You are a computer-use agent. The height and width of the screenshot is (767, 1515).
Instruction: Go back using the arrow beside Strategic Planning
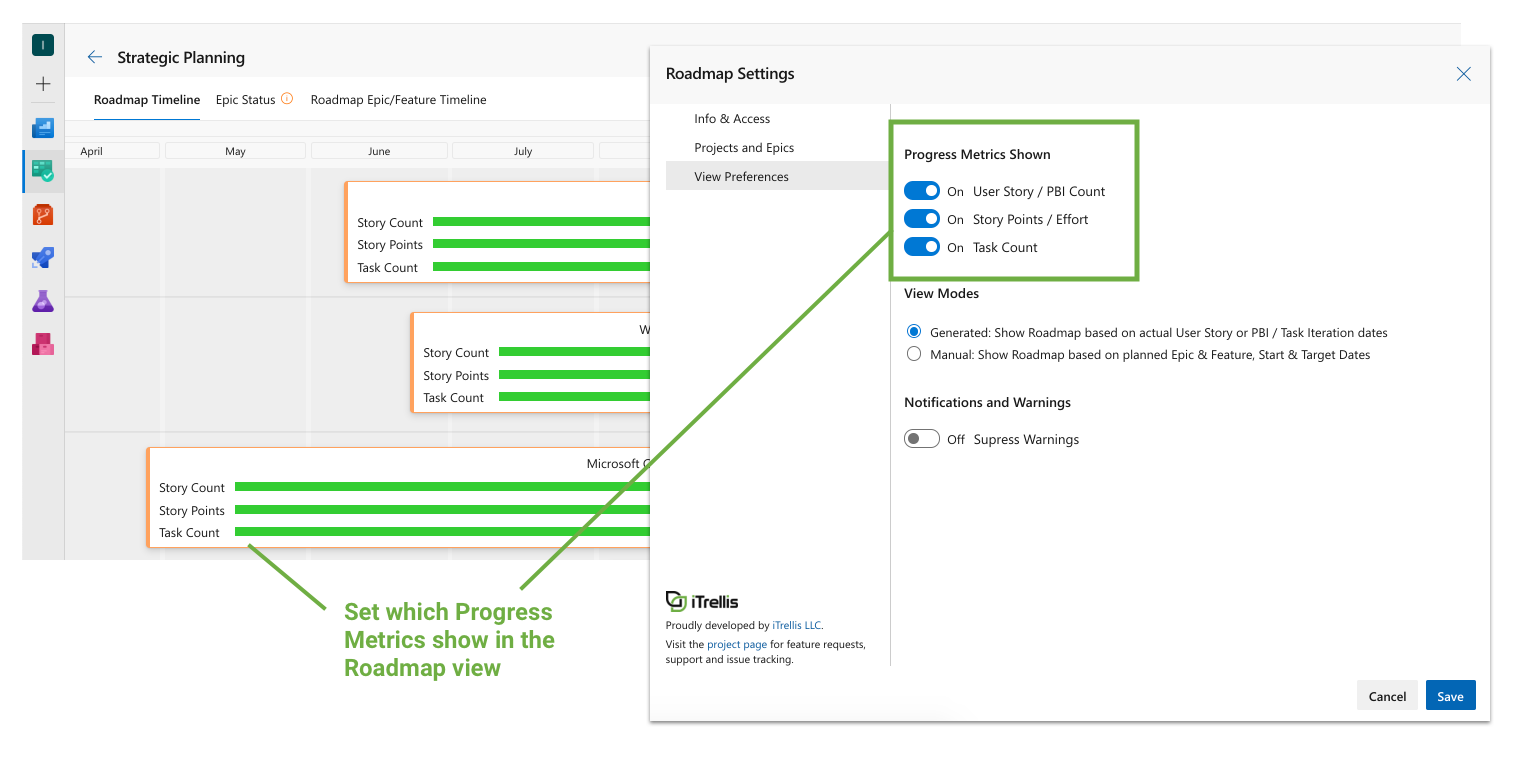click(x=95, y=57)
